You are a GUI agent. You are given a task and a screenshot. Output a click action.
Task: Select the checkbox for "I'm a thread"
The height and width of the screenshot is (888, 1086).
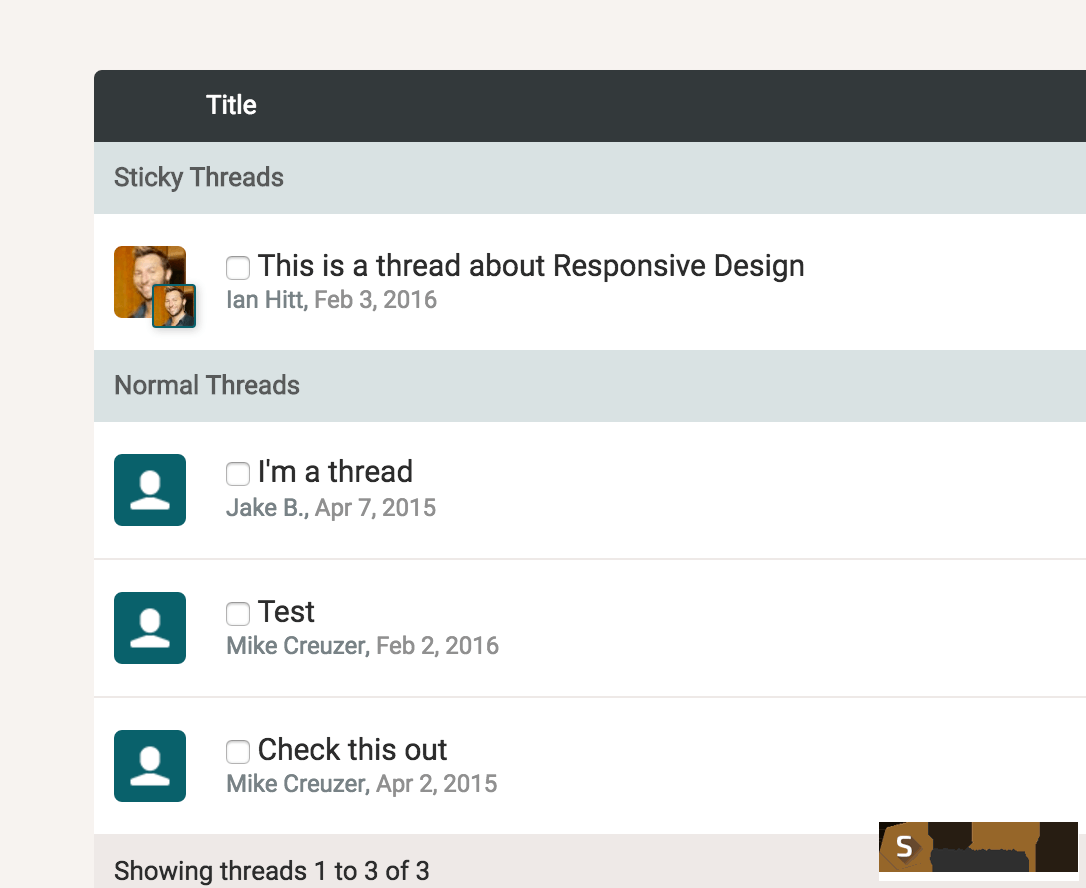[238, 474]
